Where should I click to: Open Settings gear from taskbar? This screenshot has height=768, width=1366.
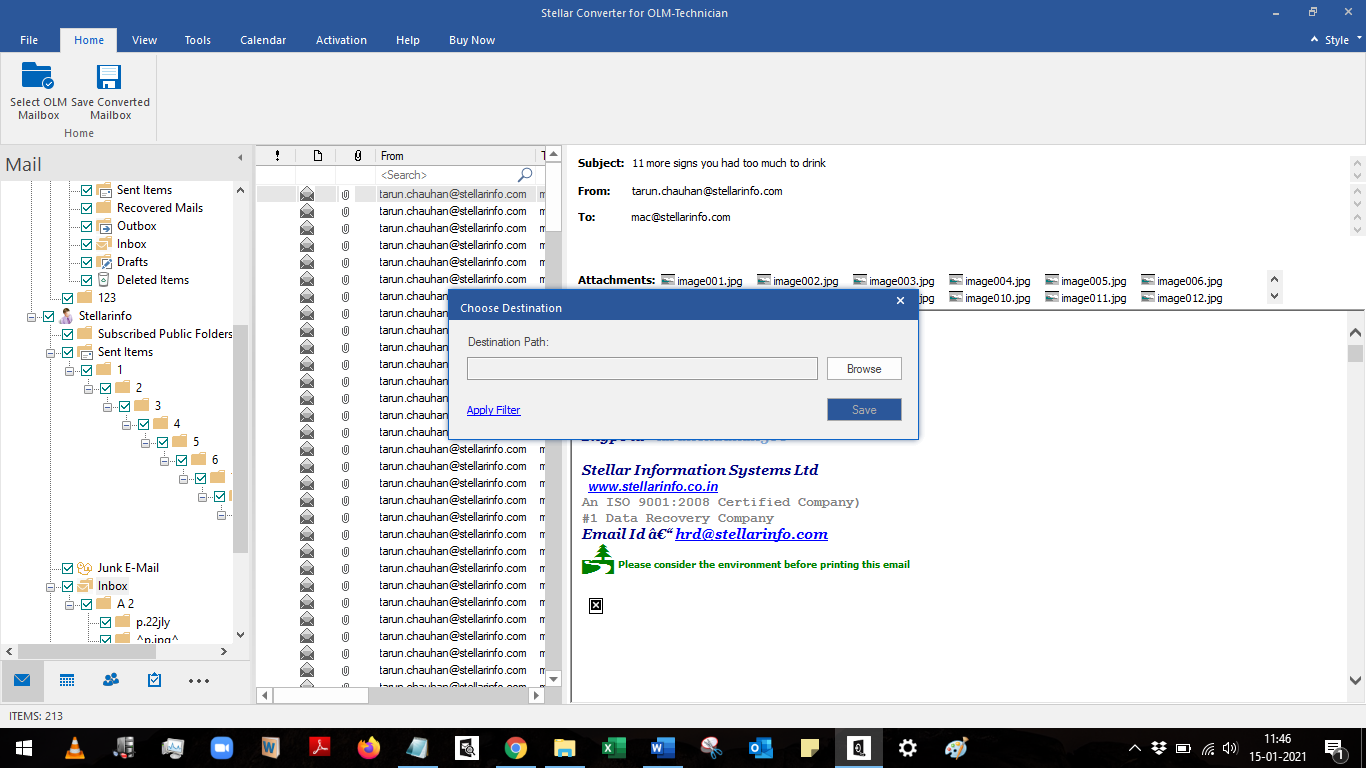pos(907,748)
